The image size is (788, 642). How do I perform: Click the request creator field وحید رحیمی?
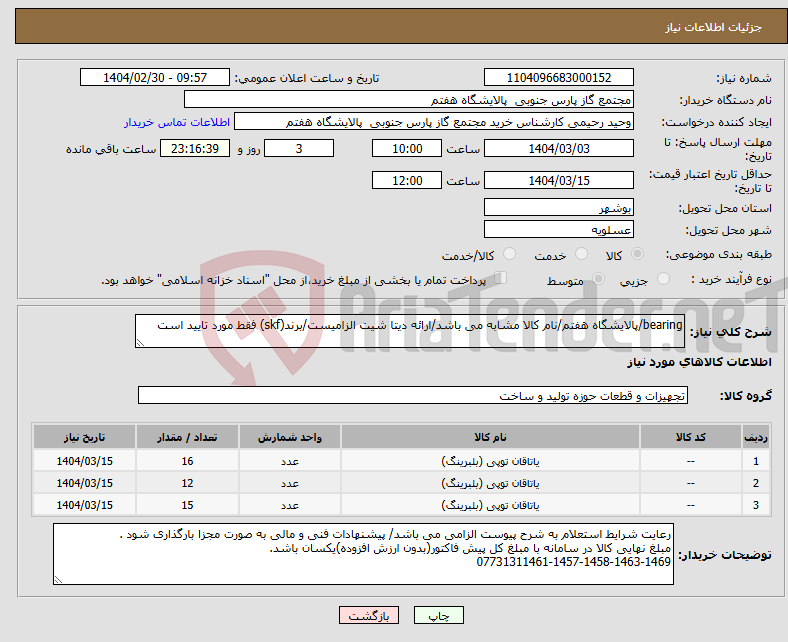click(434, 122)
